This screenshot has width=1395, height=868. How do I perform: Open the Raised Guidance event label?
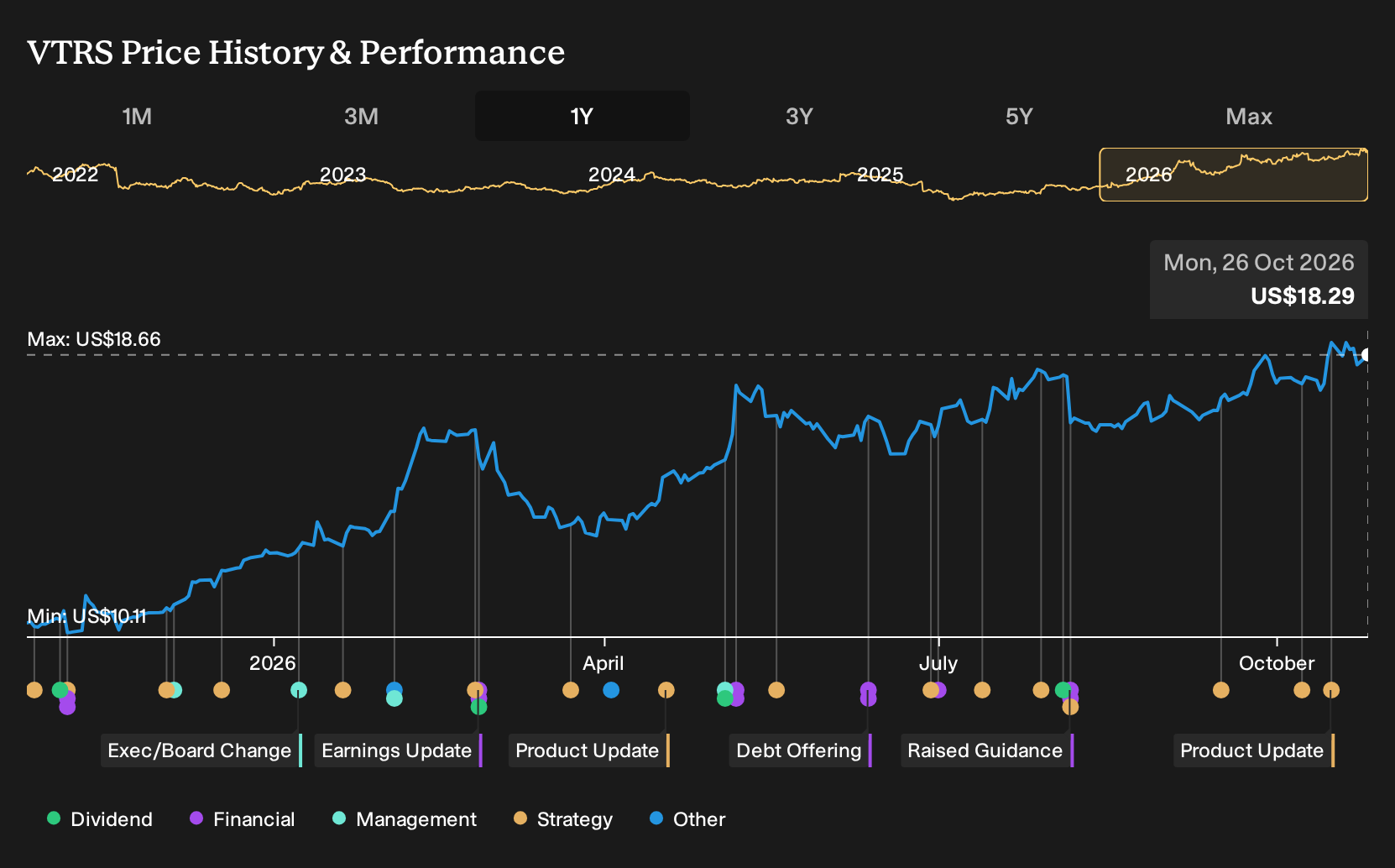click(x=987, y=750)
